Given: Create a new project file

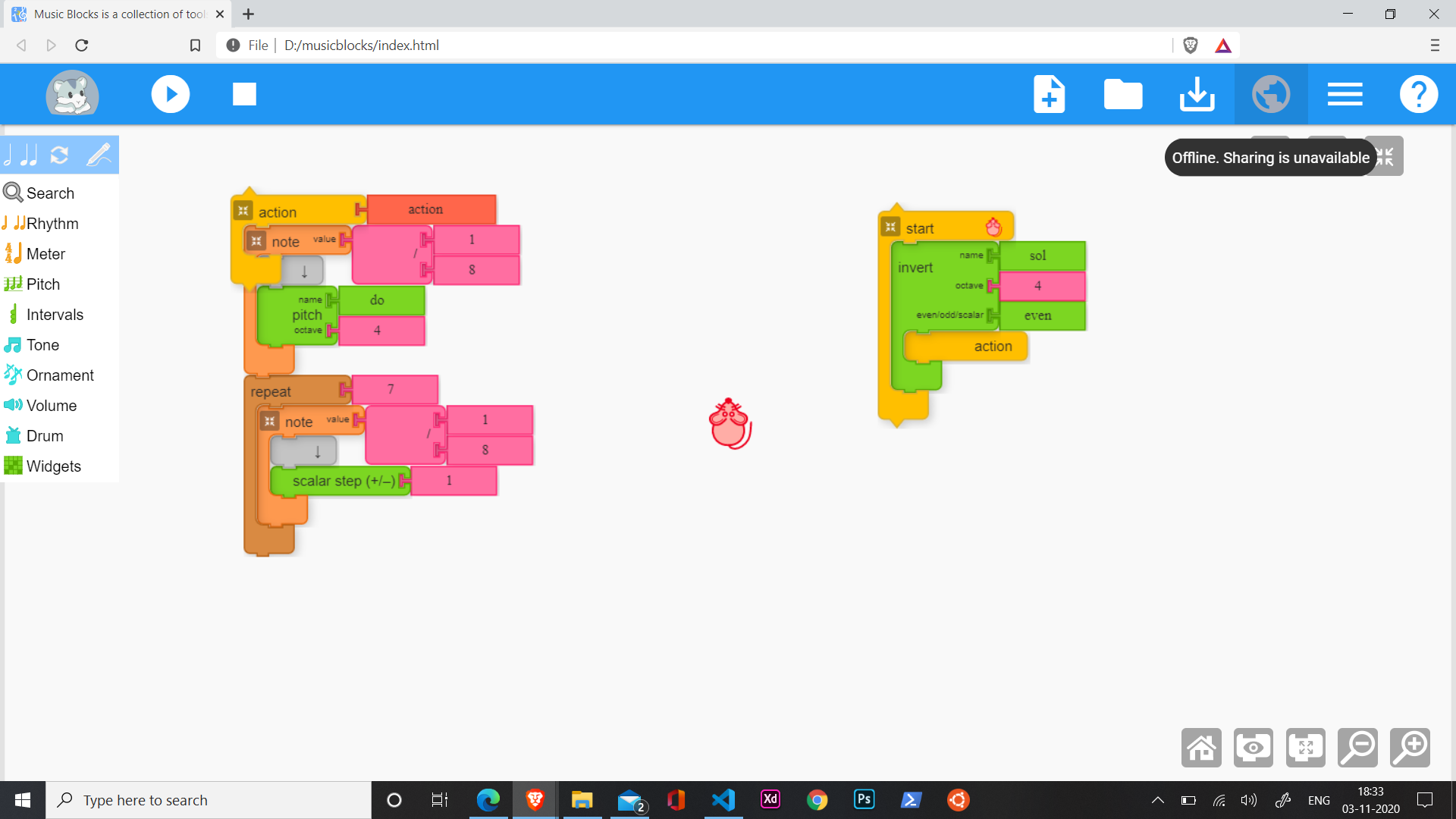Looking at the screenshot, I should tap(1049, 94).
